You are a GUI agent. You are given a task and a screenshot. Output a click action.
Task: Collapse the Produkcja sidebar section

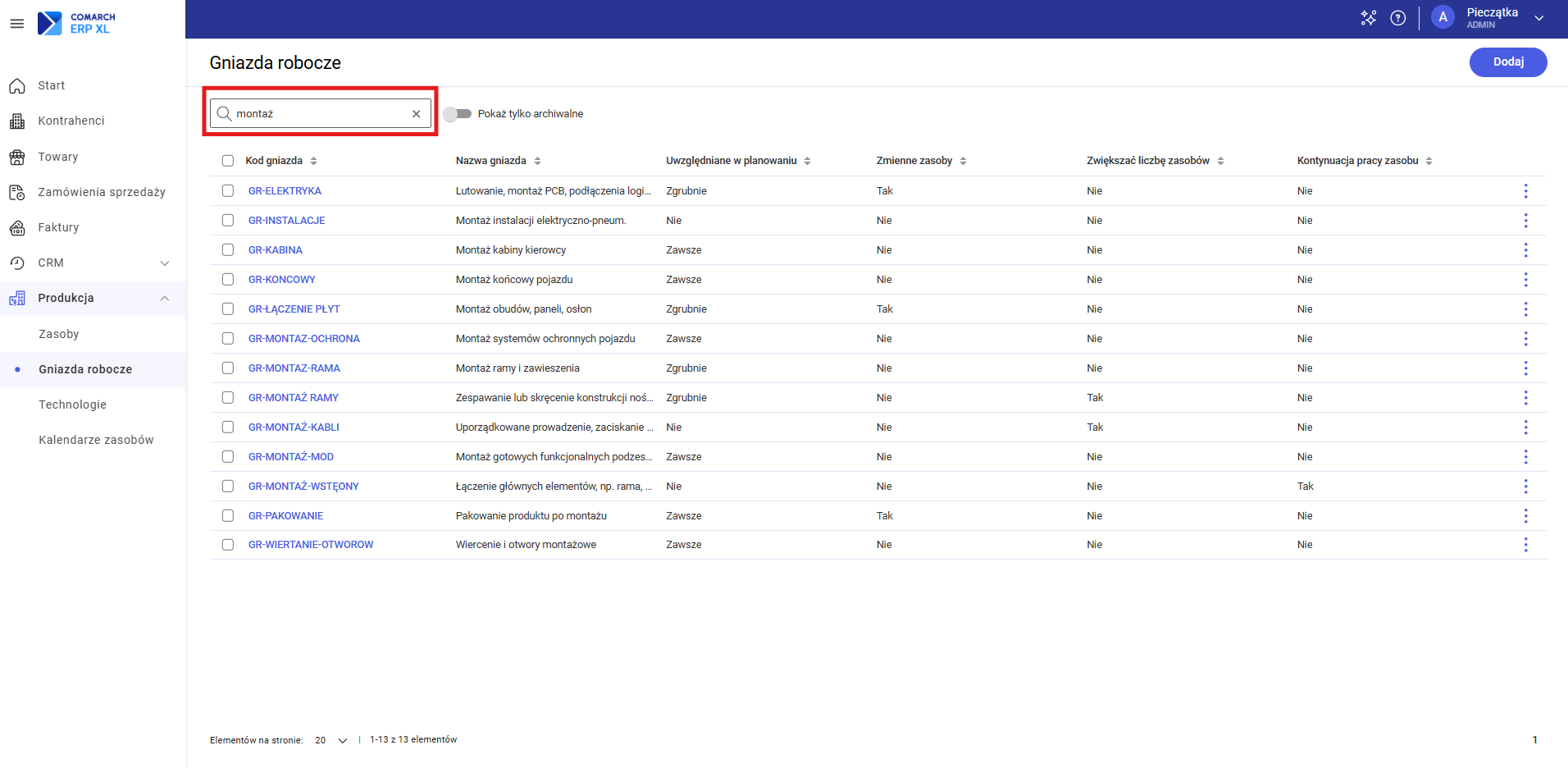[x=165, y=299]
